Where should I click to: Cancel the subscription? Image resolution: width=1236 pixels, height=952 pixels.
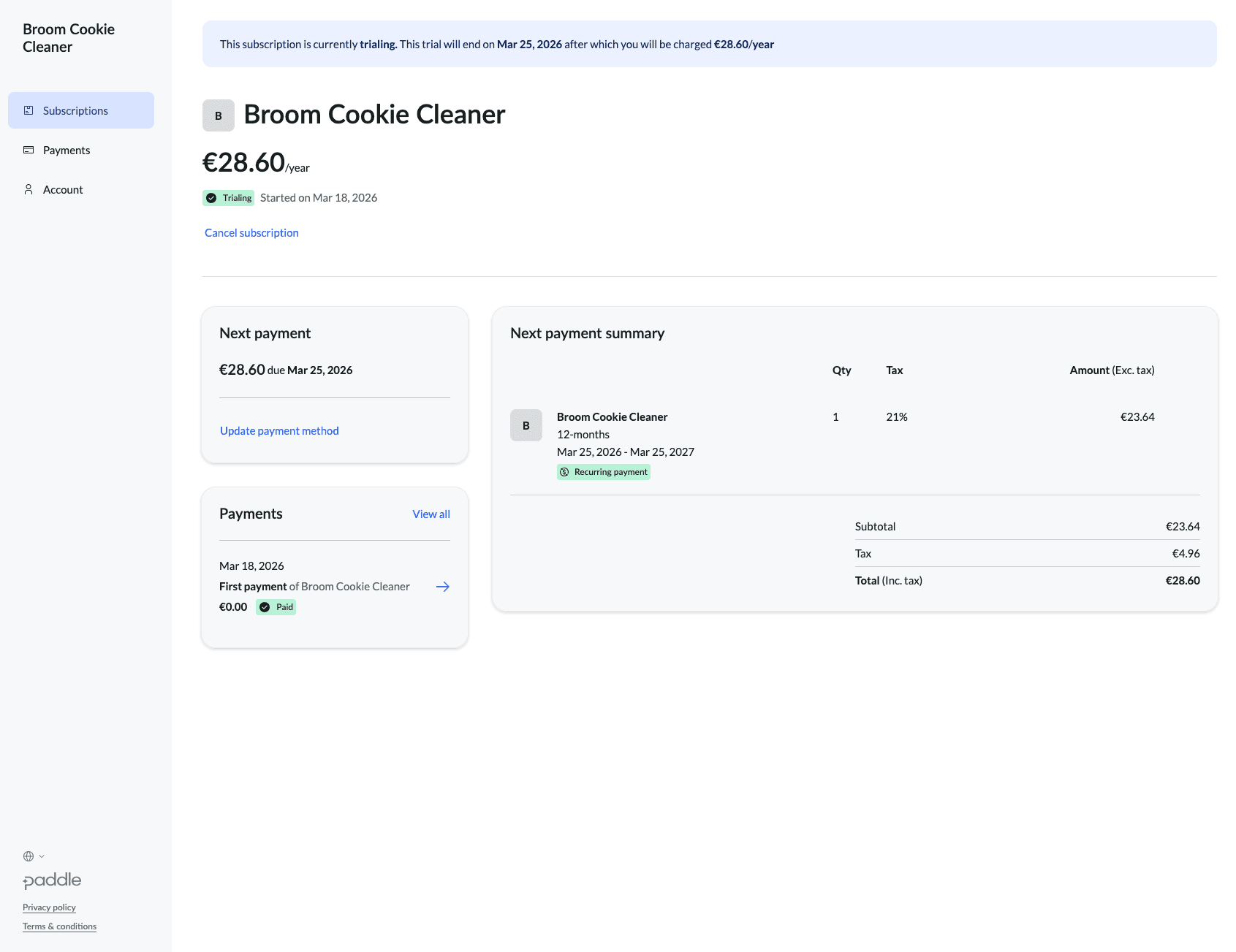[251, 233]
